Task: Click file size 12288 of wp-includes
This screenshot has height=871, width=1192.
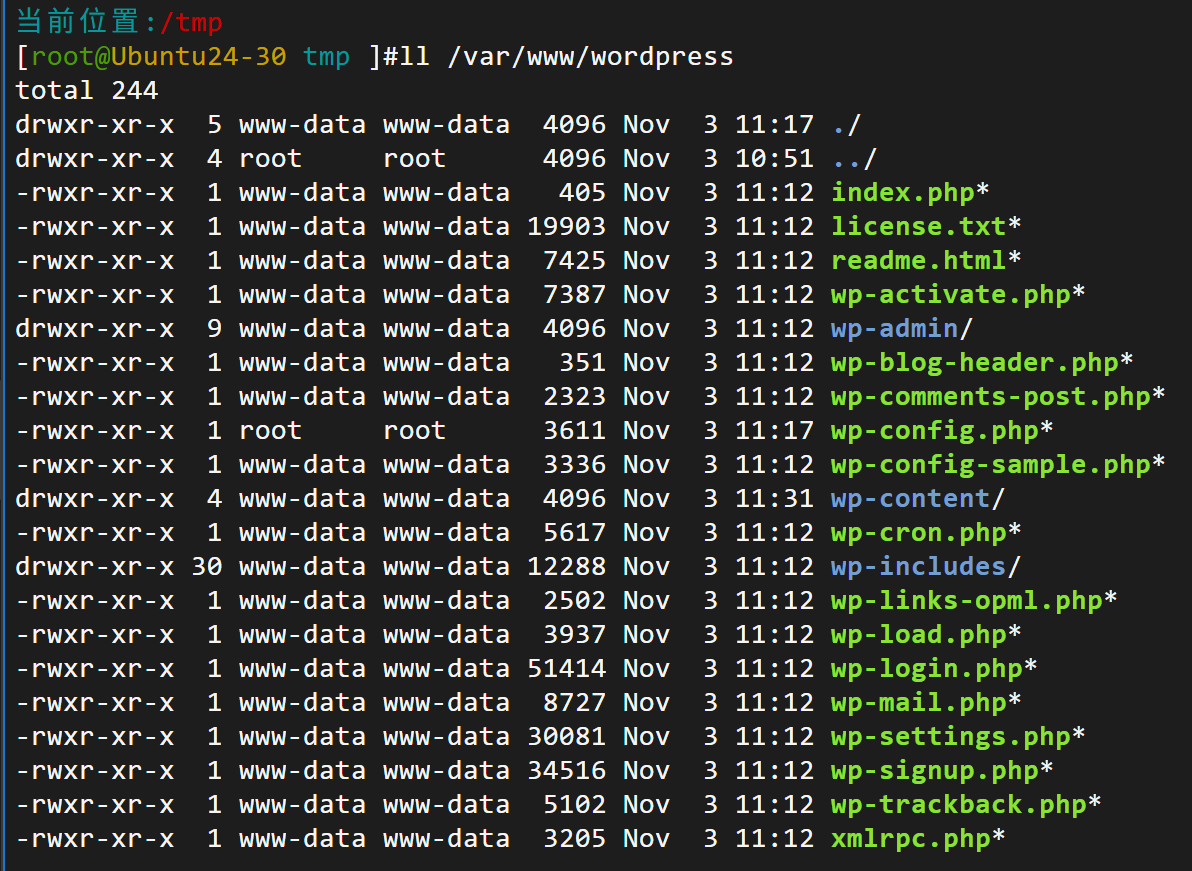Action: point(566,567)
